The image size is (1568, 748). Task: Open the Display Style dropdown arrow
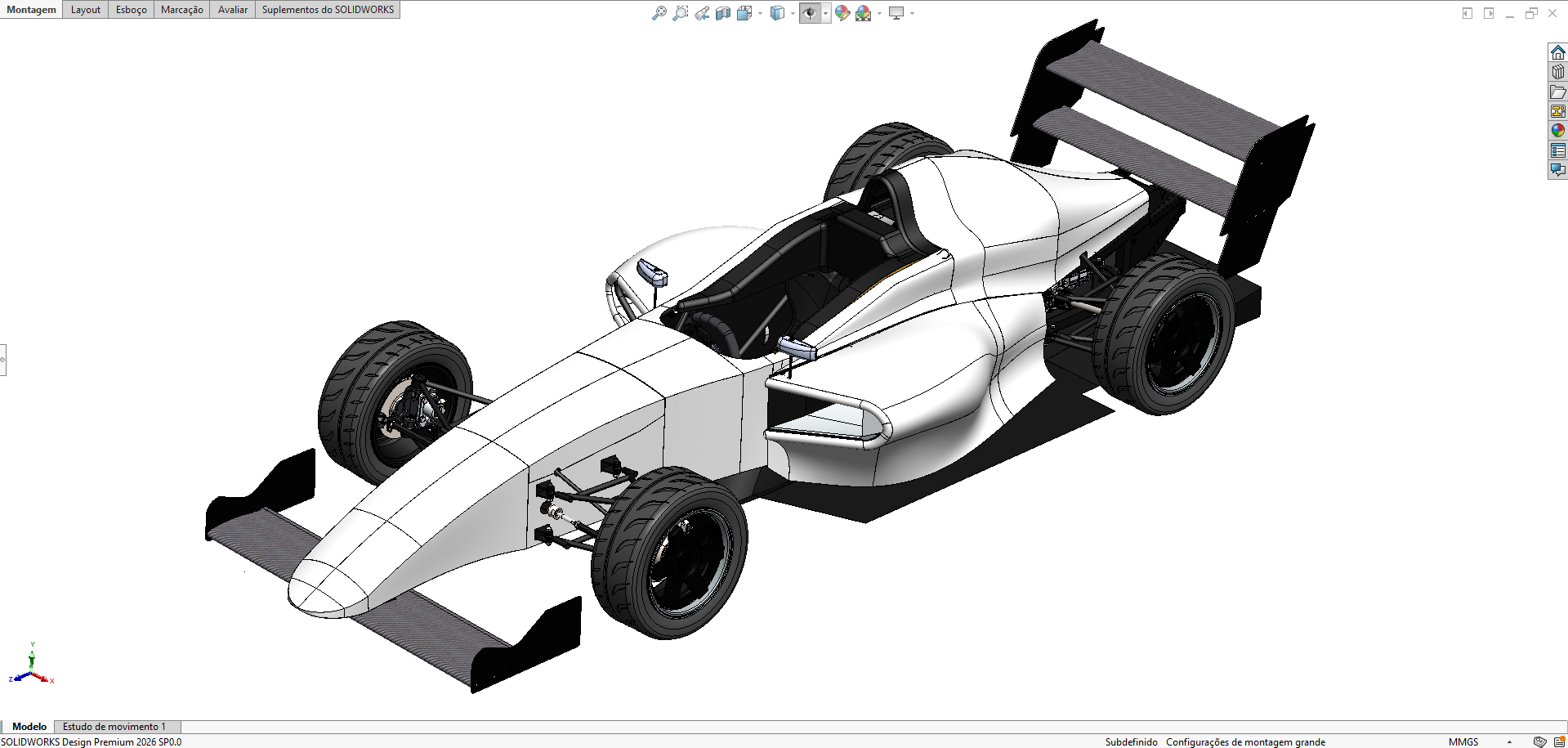click(x=793, y=13)
